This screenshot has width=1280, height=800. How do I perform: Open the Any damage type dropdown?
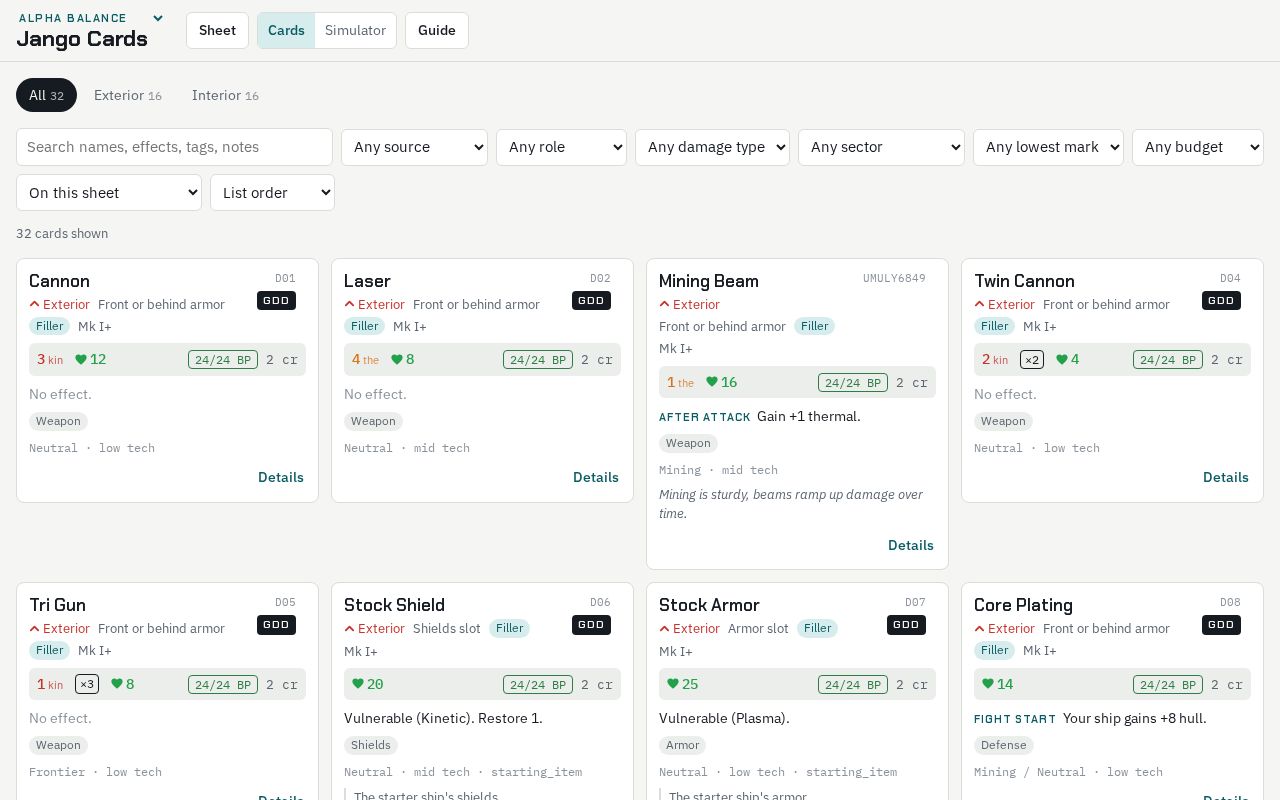pyautogui.click(x=712, y=147)
